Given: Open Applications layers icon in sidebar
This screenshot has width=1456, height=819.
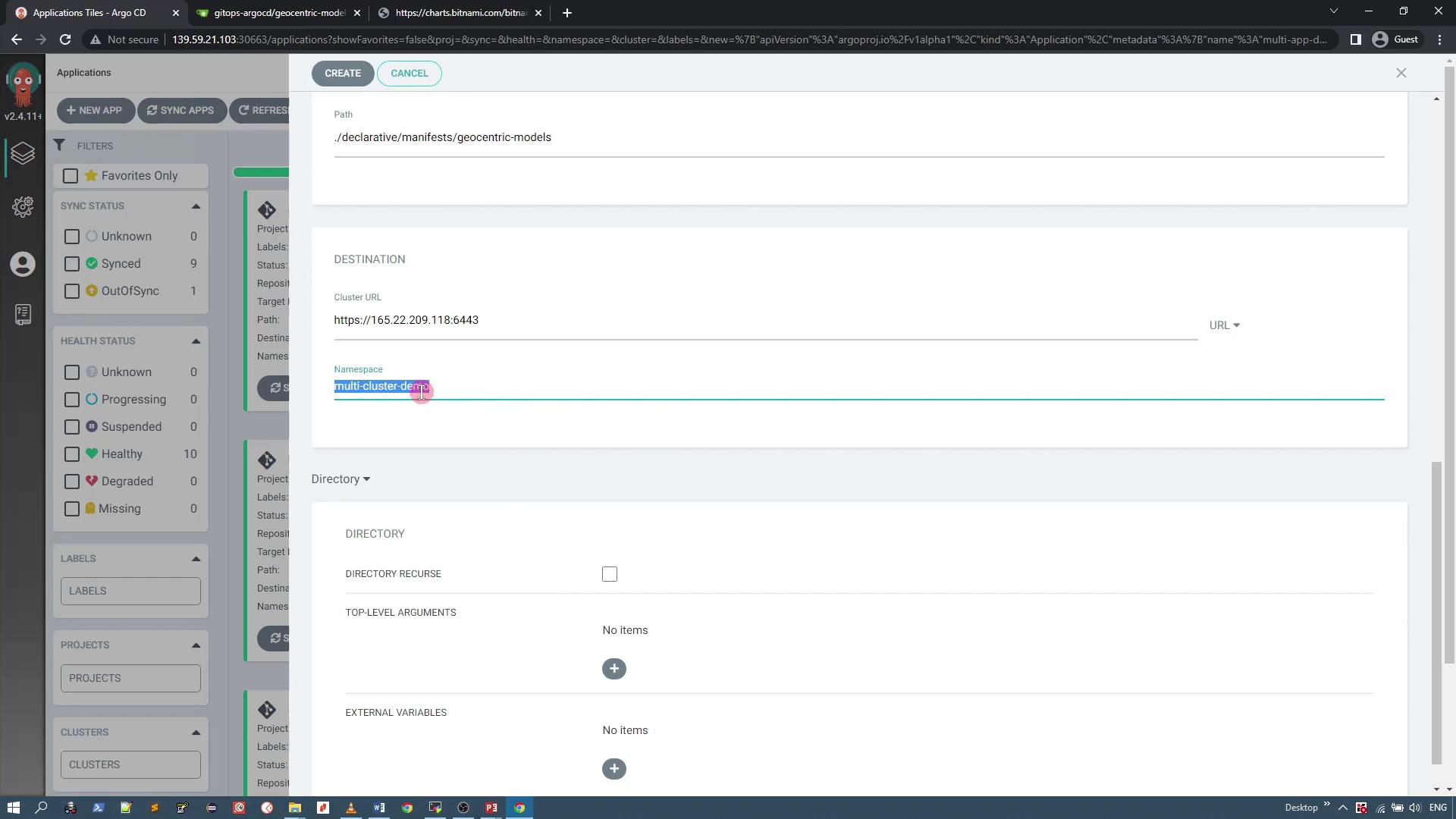Looking at the screenshot, I should (23, 154).
